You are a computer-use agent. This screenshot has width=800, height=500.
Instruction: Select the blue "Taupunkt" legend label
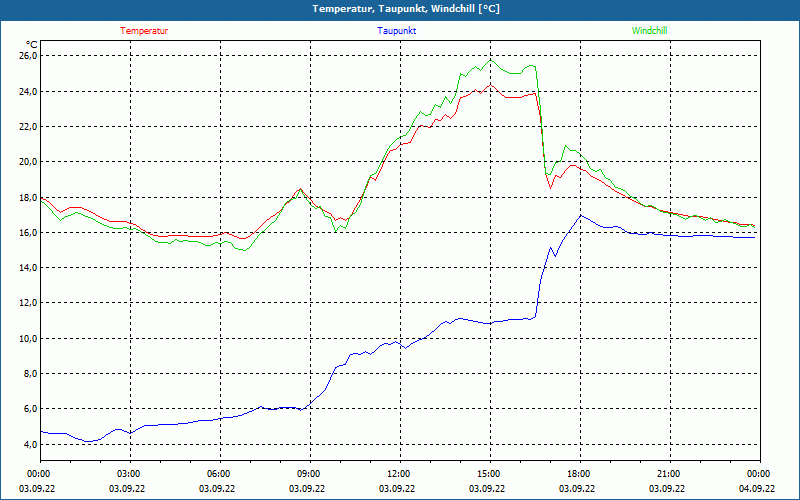click(x=396, y=31)
